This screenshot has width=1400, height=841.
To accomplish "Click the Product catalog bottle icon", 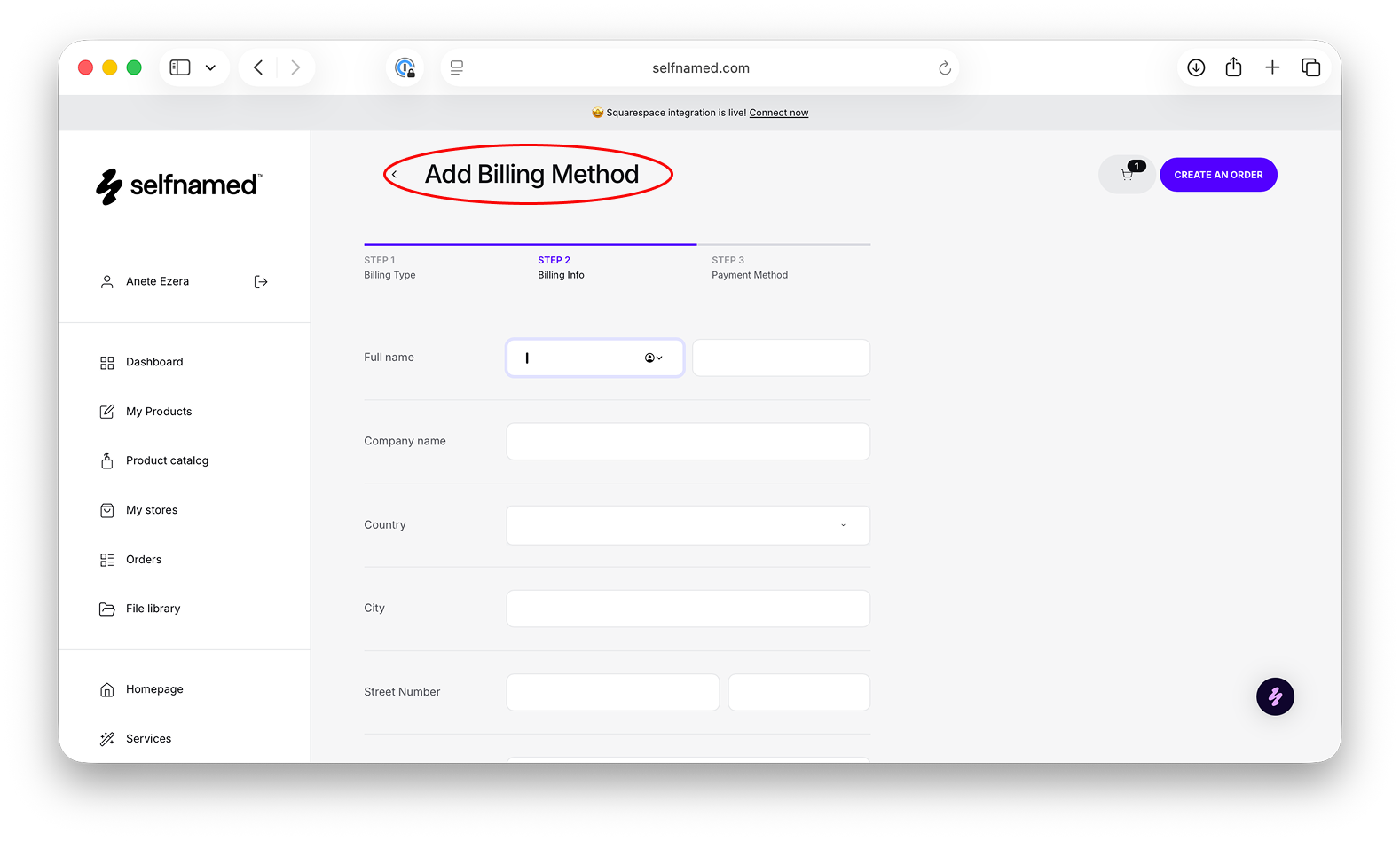I will coord(107,460).
